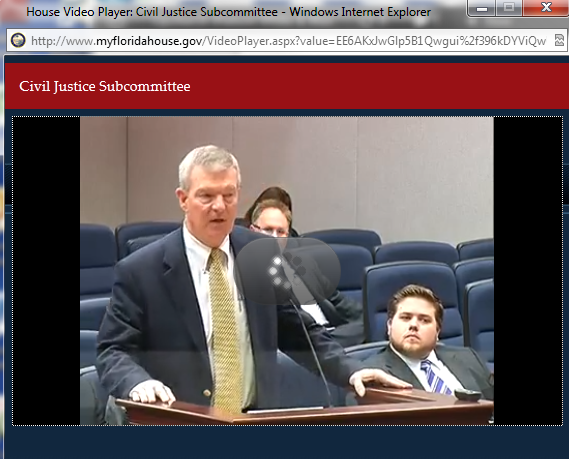This screenshot has width=569, height=459.
Task: Click the Civil Justice Subcommittee heading text
Action: coord(105,86)
